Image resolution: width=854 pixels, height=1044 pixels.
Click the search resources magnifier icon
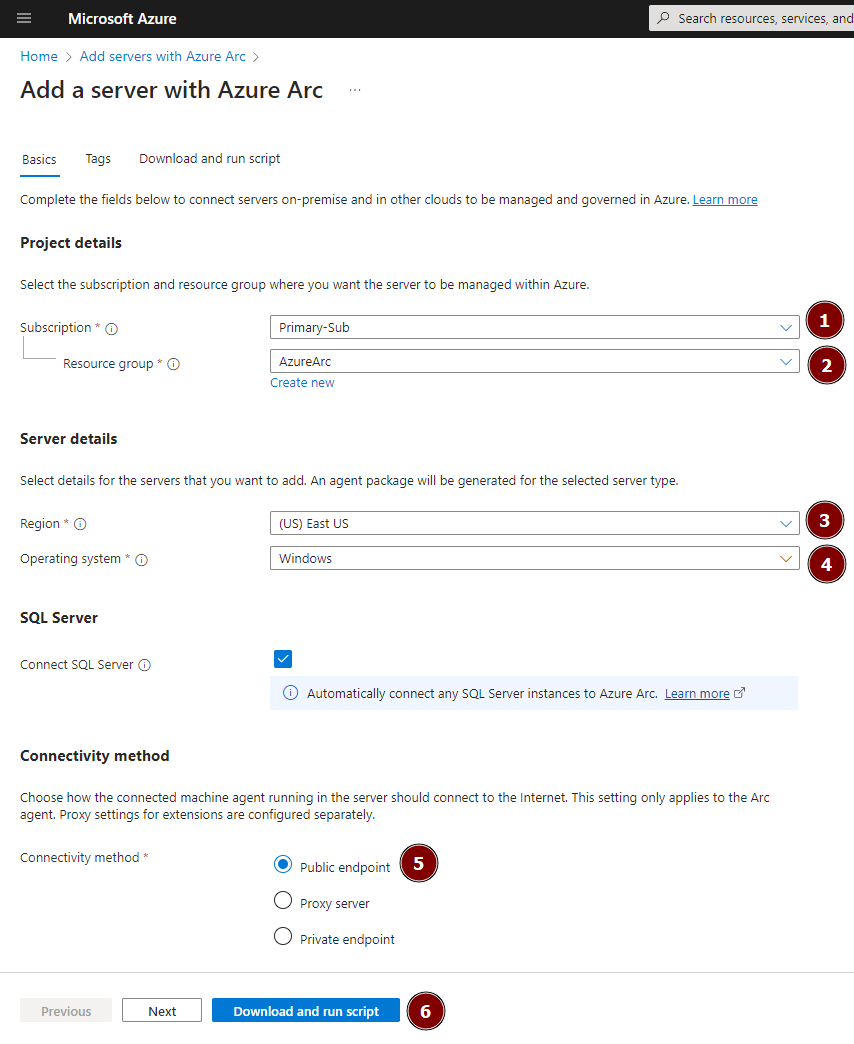(x=663, y=18)
